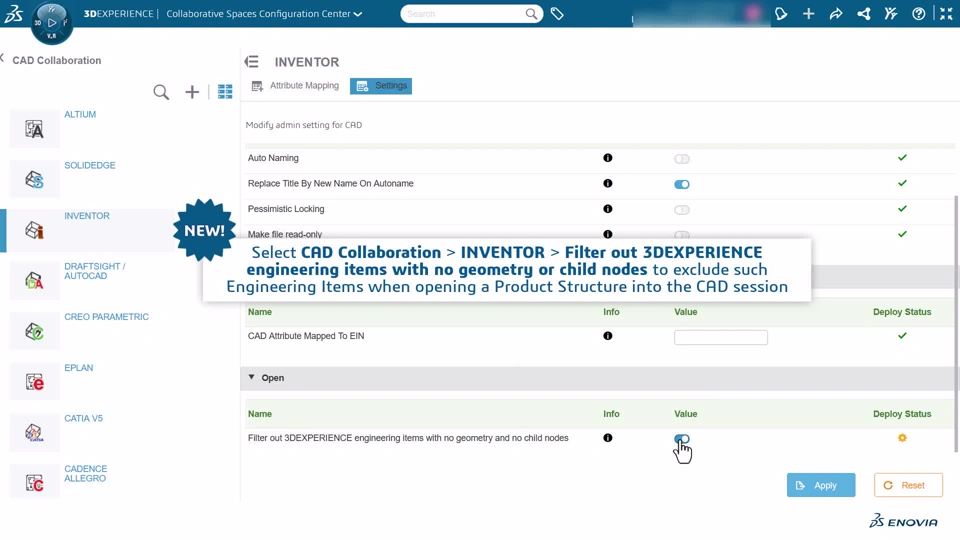Screen dimensions: 960x540
Task: Click the expand fullscreen icon
Action: (x=946, y=13)
